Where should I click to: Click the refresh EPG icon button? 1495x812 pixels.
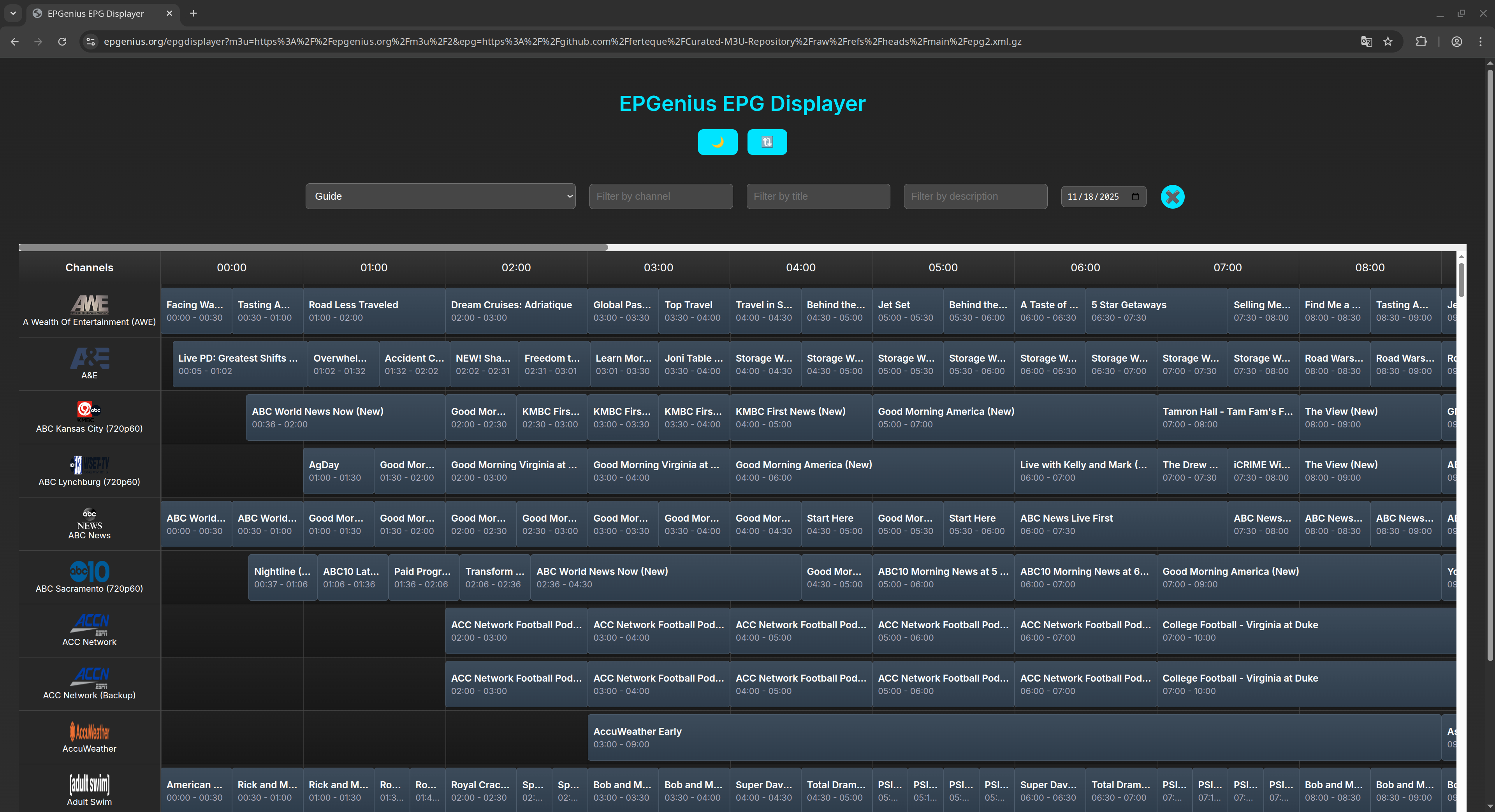[x=767, y=142]
